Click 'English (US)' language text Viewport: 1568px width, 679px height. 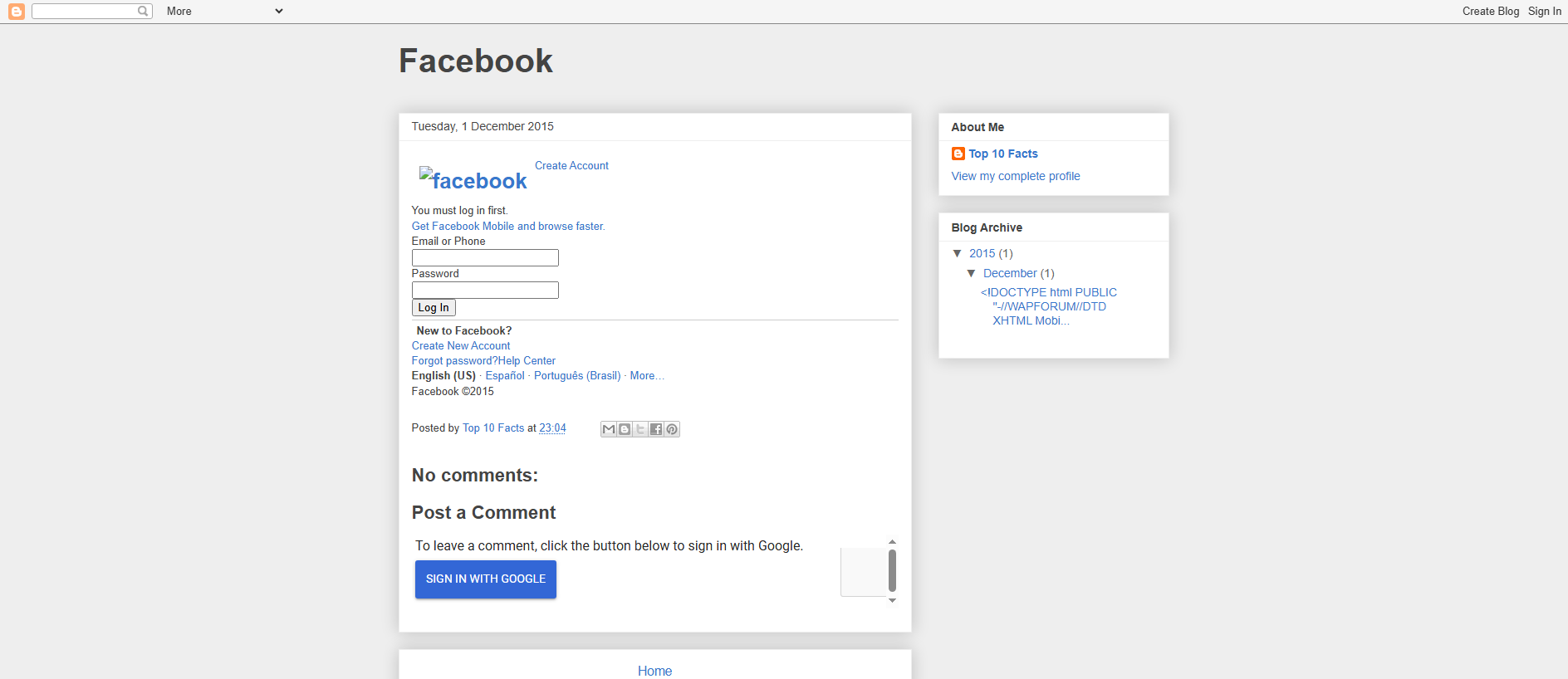point(443,376)
